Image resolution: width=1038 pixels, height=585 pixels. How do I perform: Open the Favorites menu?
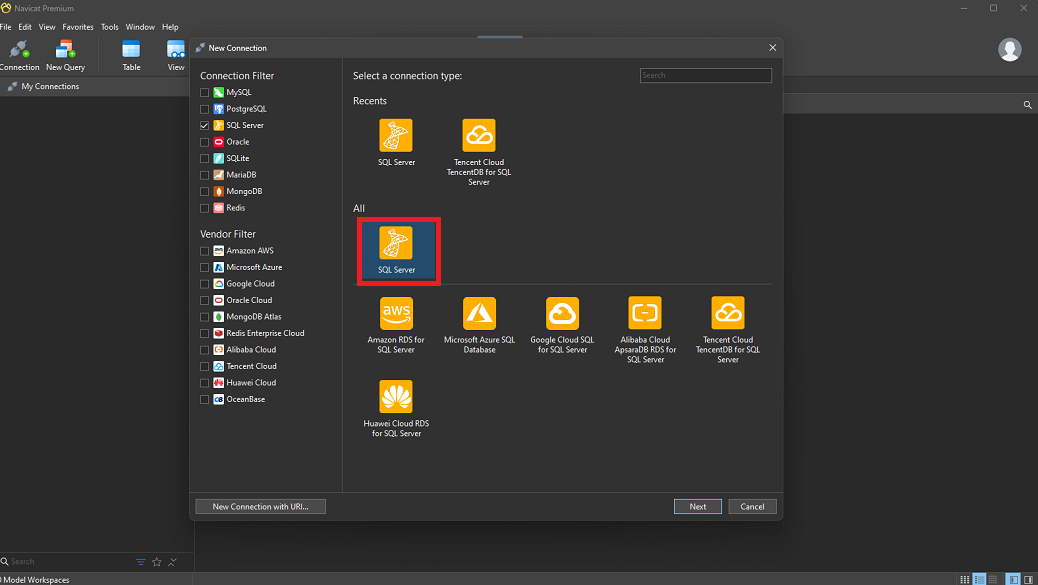pos(77,27)
